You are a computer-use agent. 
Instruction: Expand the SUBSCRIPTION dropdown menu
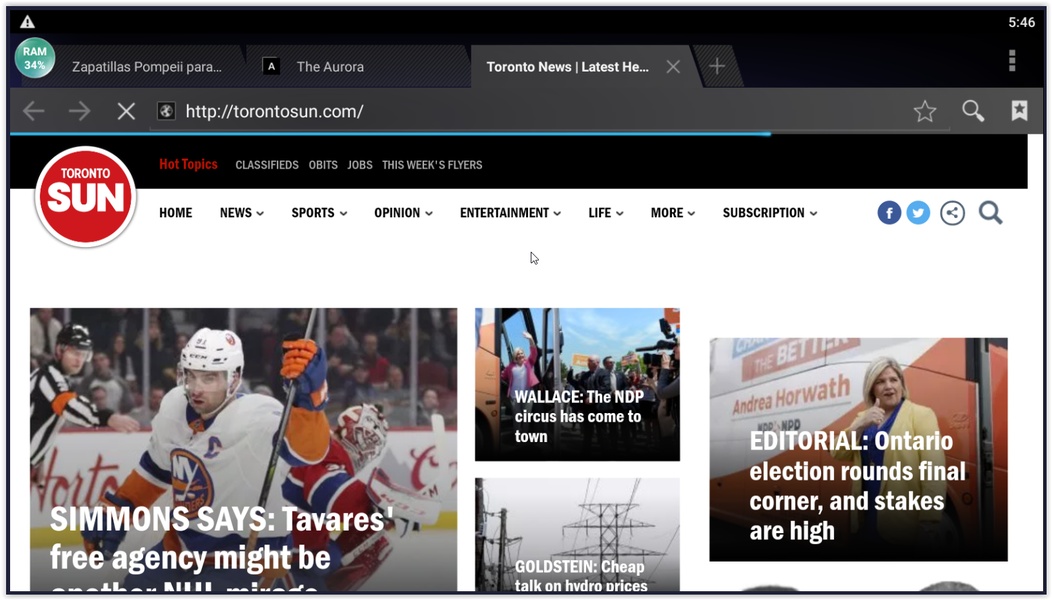click(770, 213)
